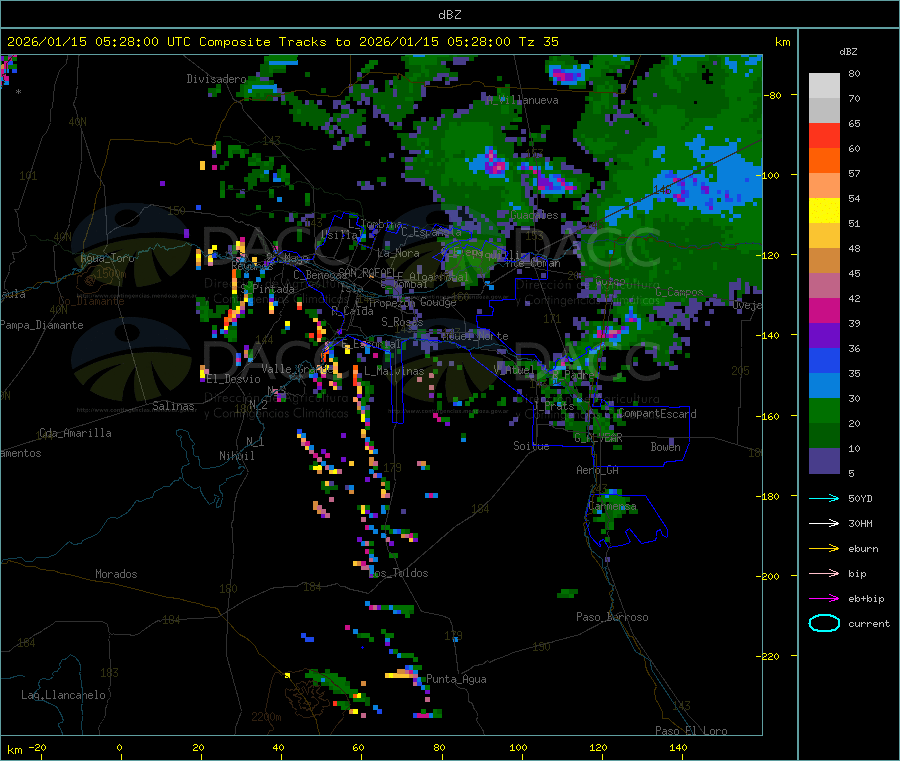Click the 'Paso_El_Loro' map label

tap(692, 731)
